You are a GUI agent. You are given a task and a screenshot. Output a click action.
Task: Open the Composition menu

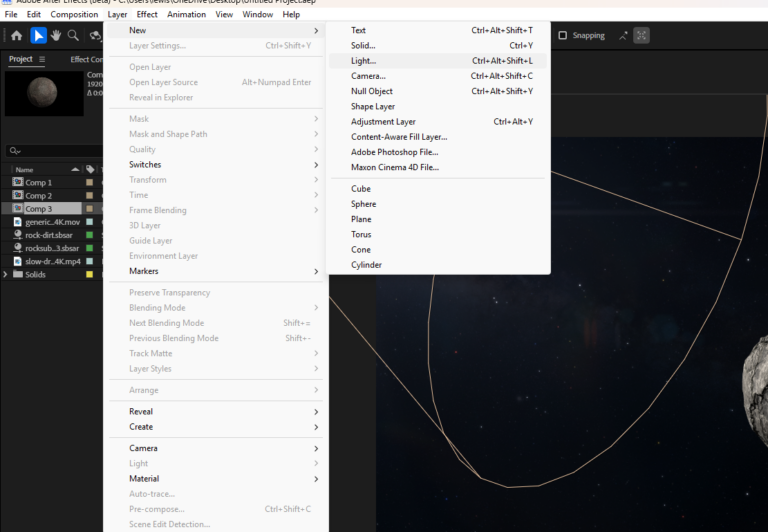click(74, 14)
